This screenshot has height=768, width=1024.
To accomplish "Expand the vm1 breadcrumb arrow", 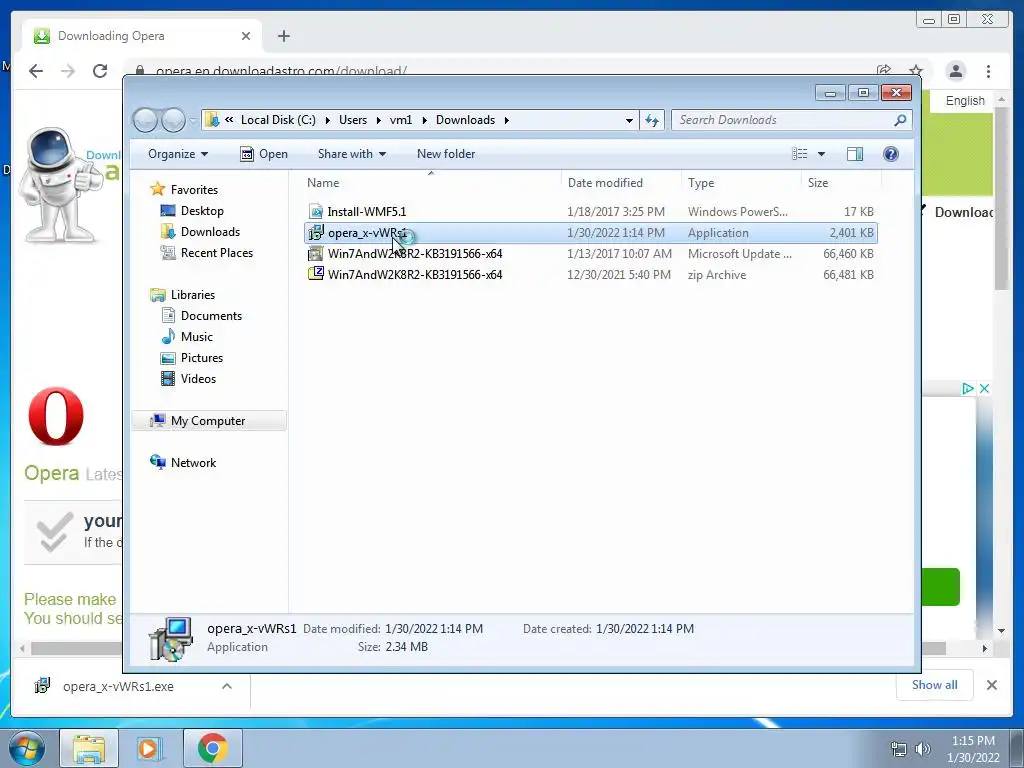I will tap(424, 120).
